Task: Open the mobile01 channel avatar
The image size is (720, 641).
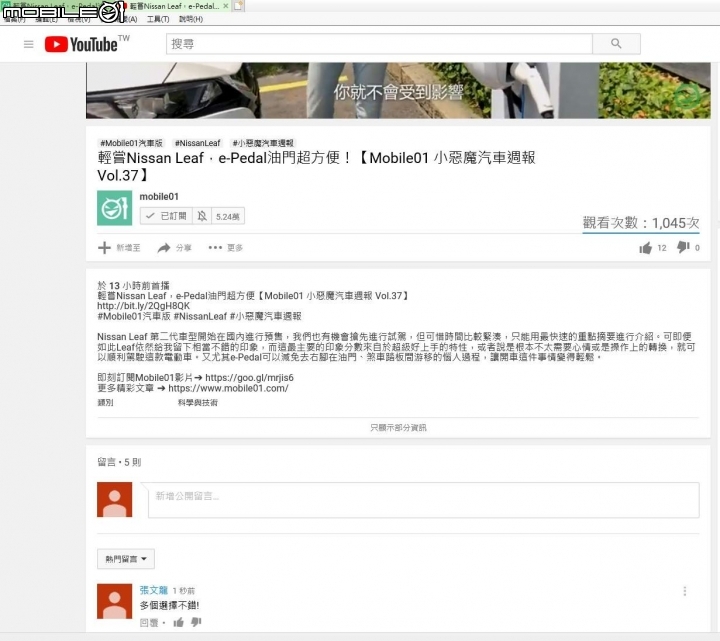Action: [114, 208]
